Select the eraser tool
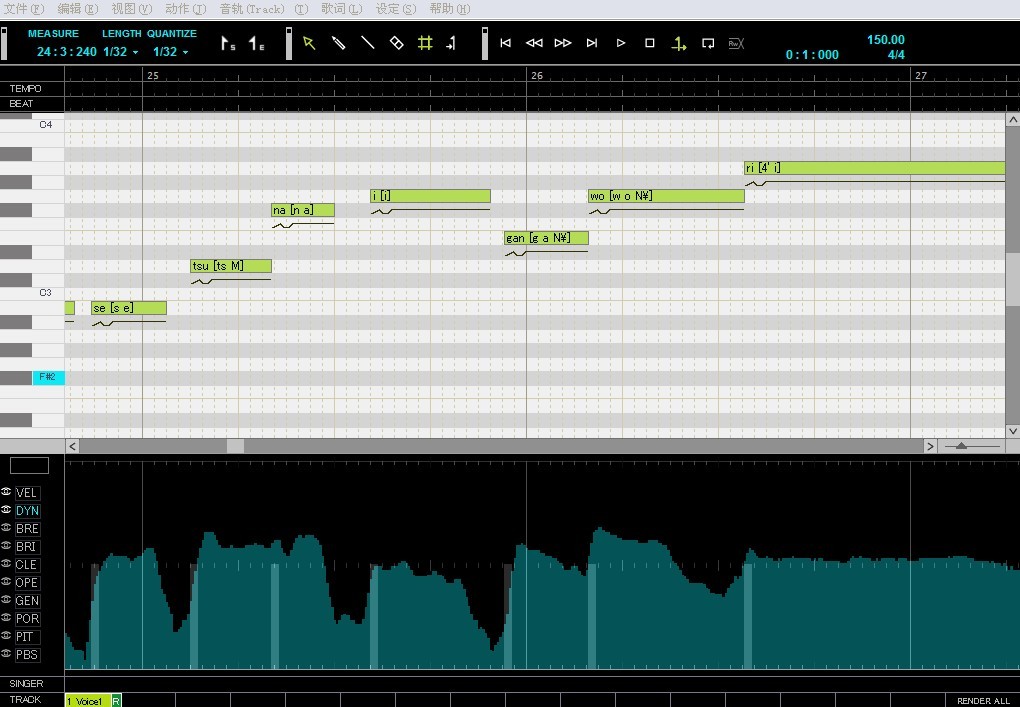Viewport: 1020px width, 707px height. pos(396,43)
